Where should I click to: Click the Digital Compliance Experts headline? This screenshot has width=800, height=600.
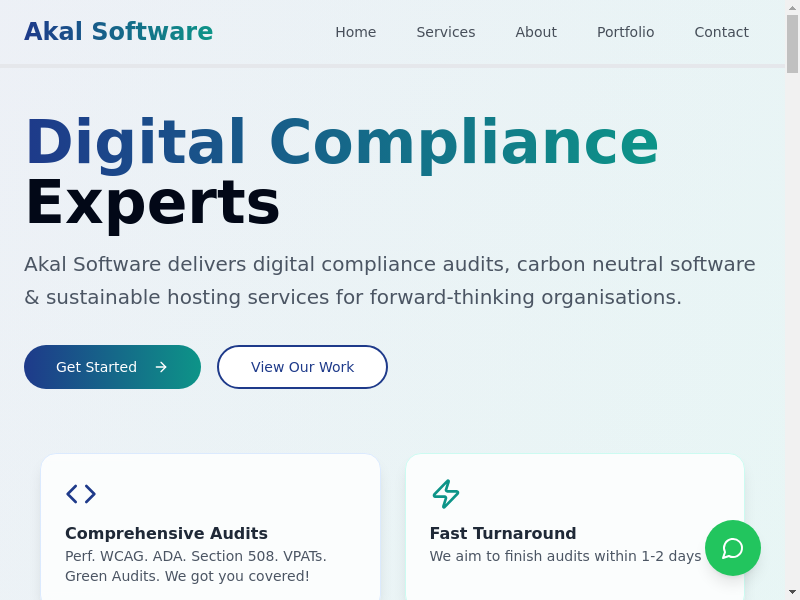(340, 172)
